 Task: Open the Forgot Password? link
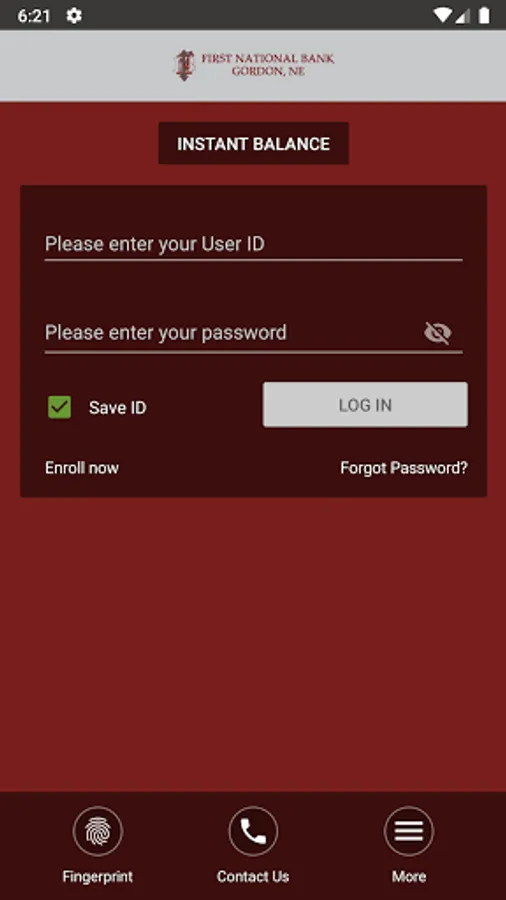click(404, 468)
